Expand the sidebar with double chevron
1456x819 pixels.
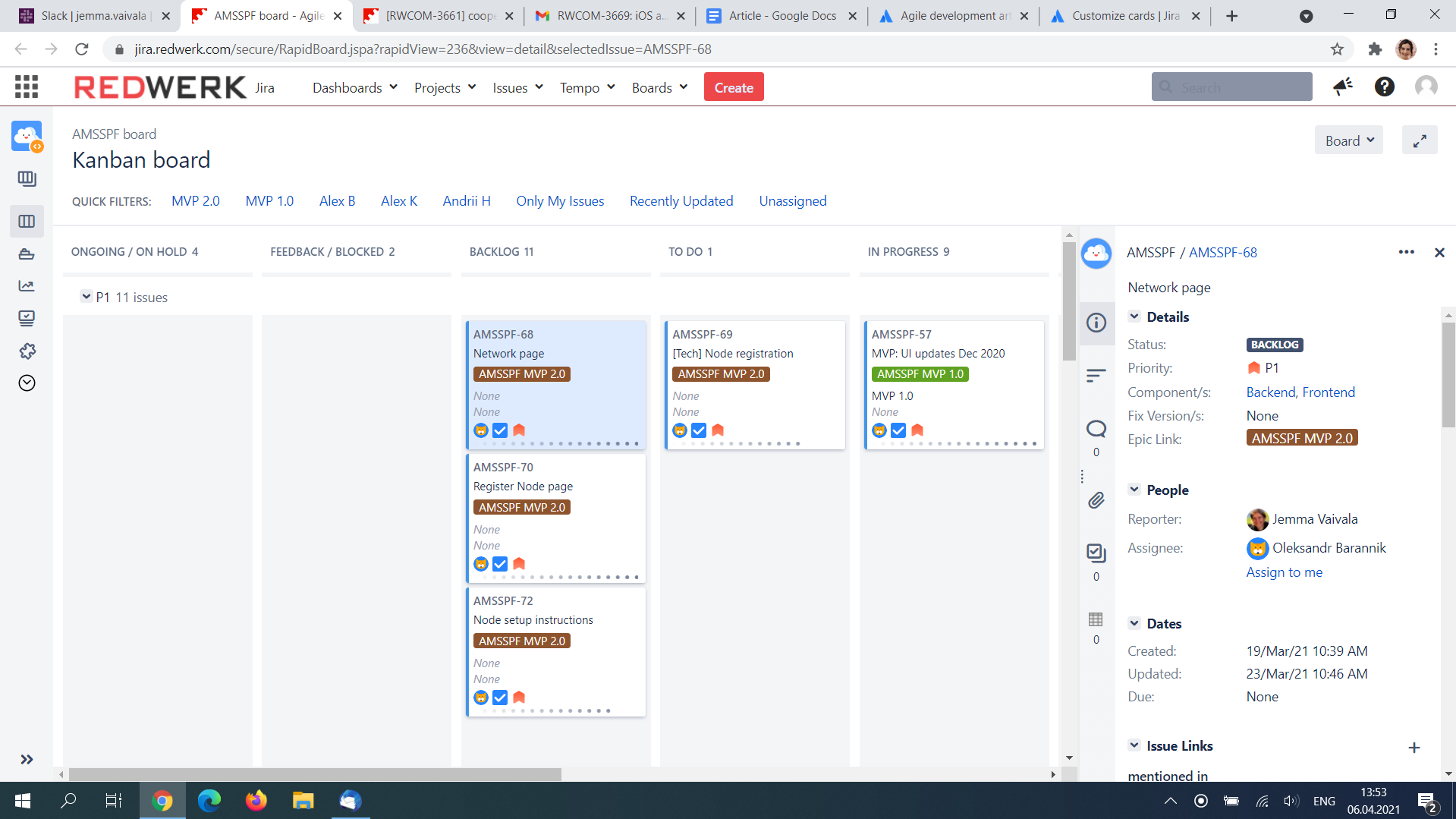[27, 759]
